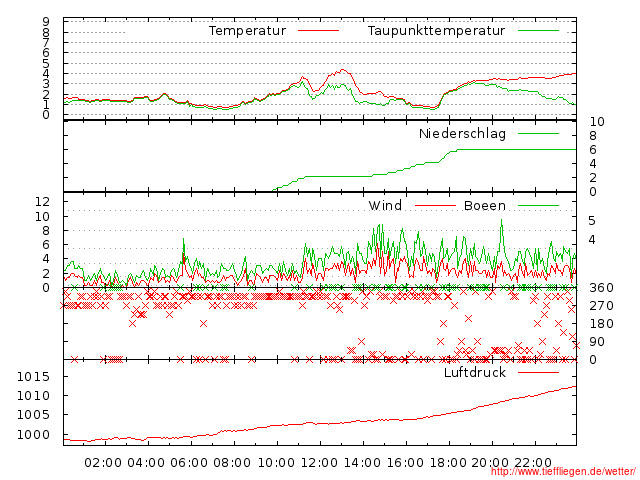Click the red line sample beside Wind
640x480 pixels.
click(435, 206)
